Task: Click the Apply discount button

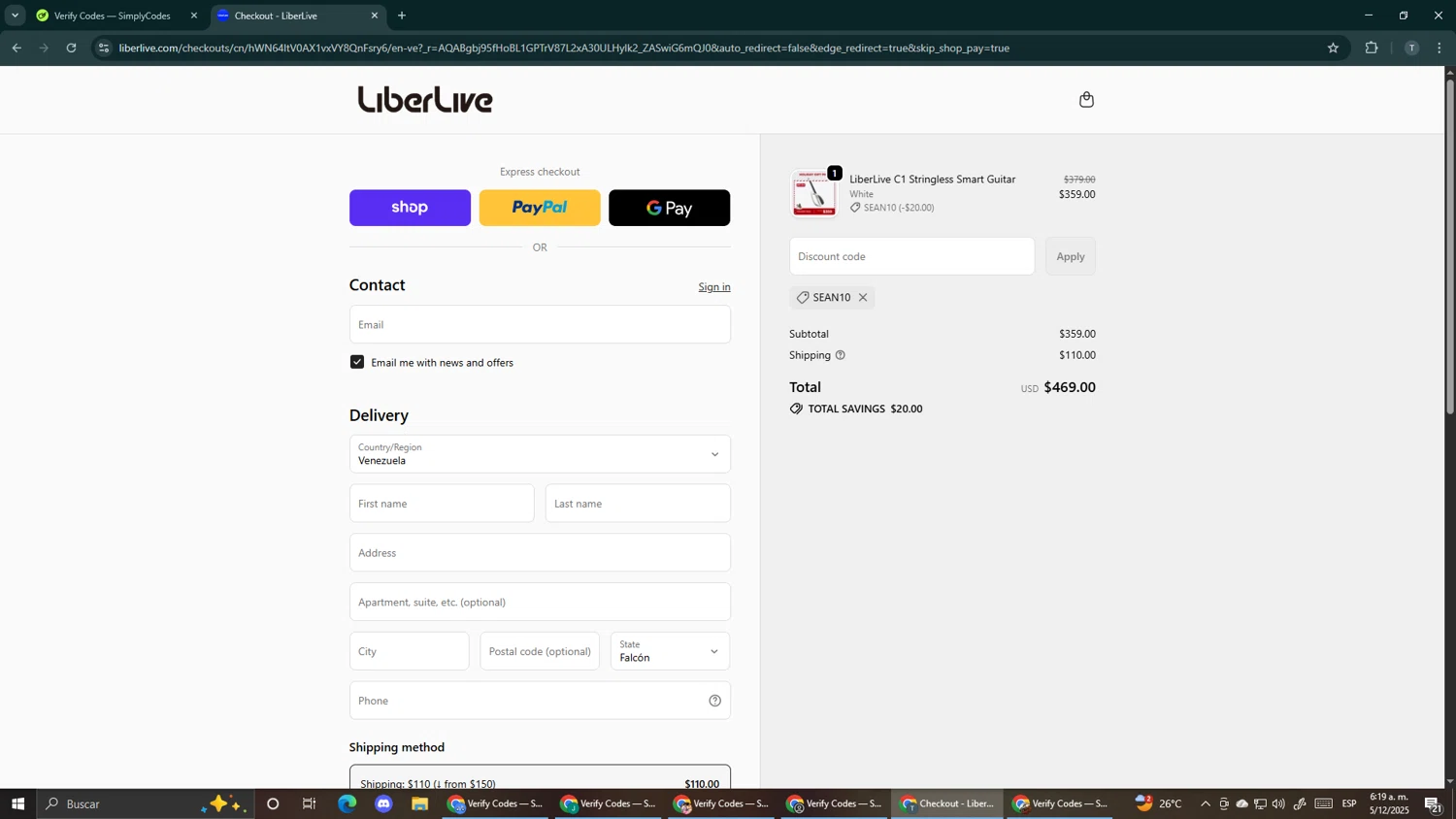Action: pos(1071,256)
